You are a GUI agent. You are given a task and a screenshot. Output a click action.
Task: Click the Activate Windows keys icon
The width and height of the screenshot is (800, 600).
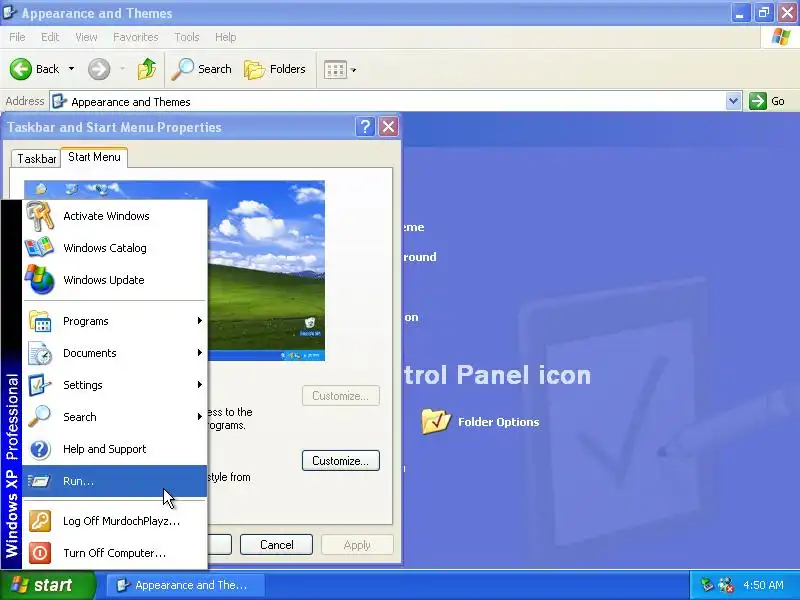(40, 216)
